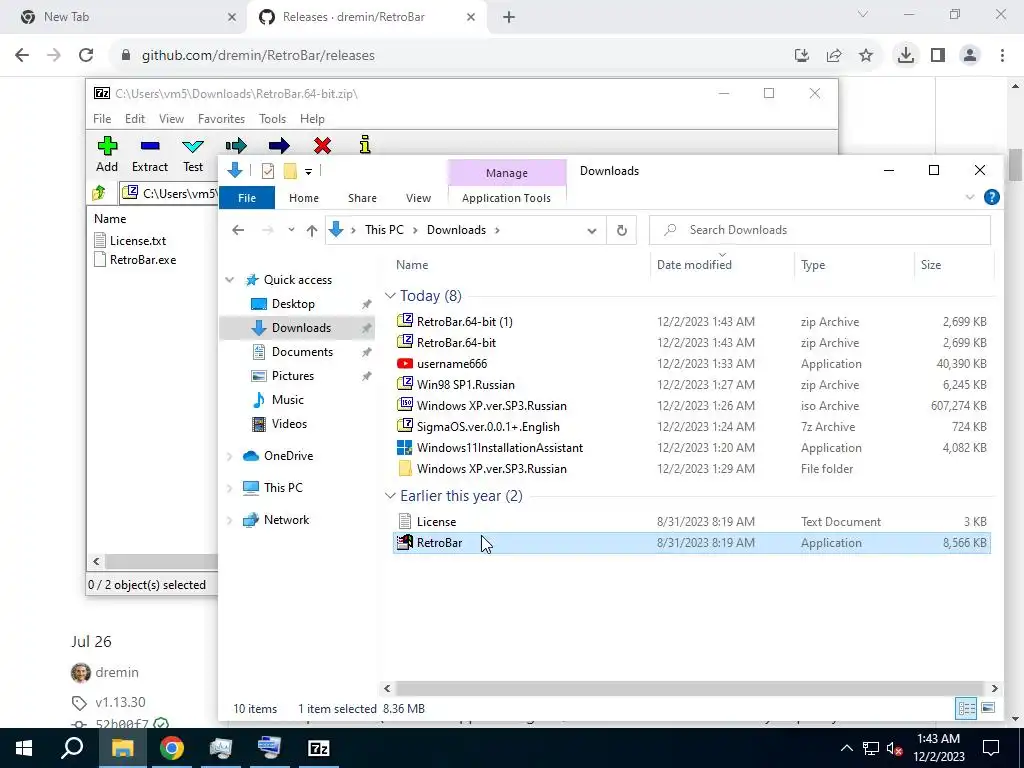Screen dimensions: 1024x768
Task: Click the 7-Zip Move arrow icon
Action: pyautogui.click(x=279, y=145)
